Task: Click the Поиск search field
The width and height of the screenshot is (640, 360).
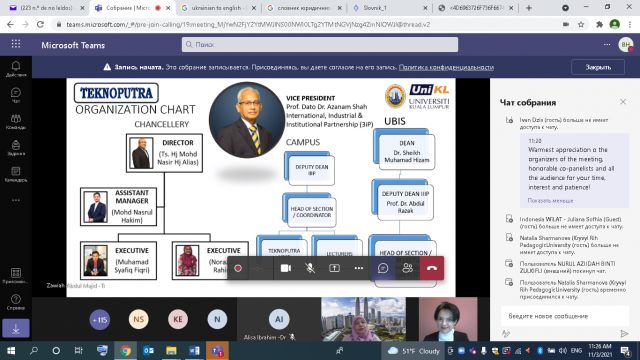Action: (320, 44)
